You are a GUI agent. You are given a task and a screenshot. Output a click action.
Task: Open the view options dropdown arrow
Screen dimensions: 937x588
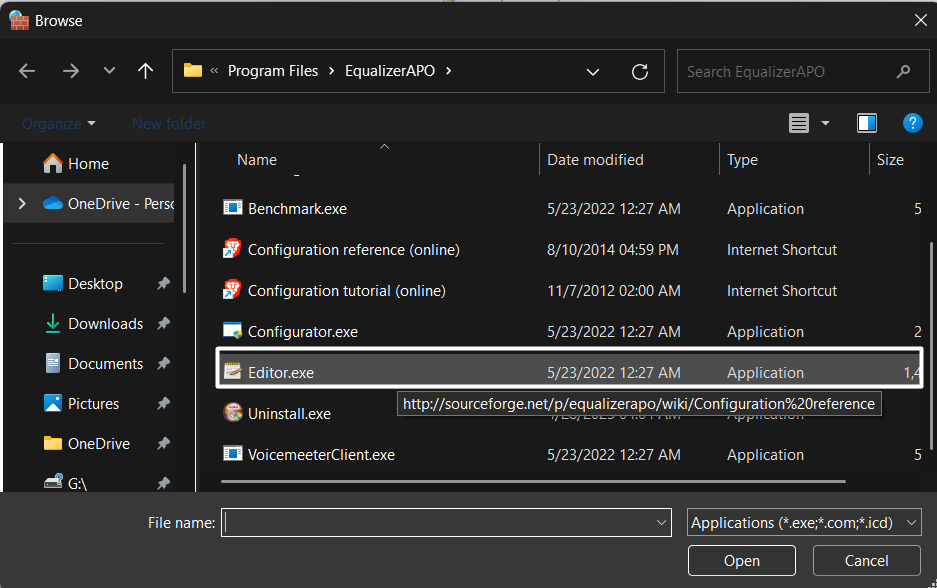[825, 123]
